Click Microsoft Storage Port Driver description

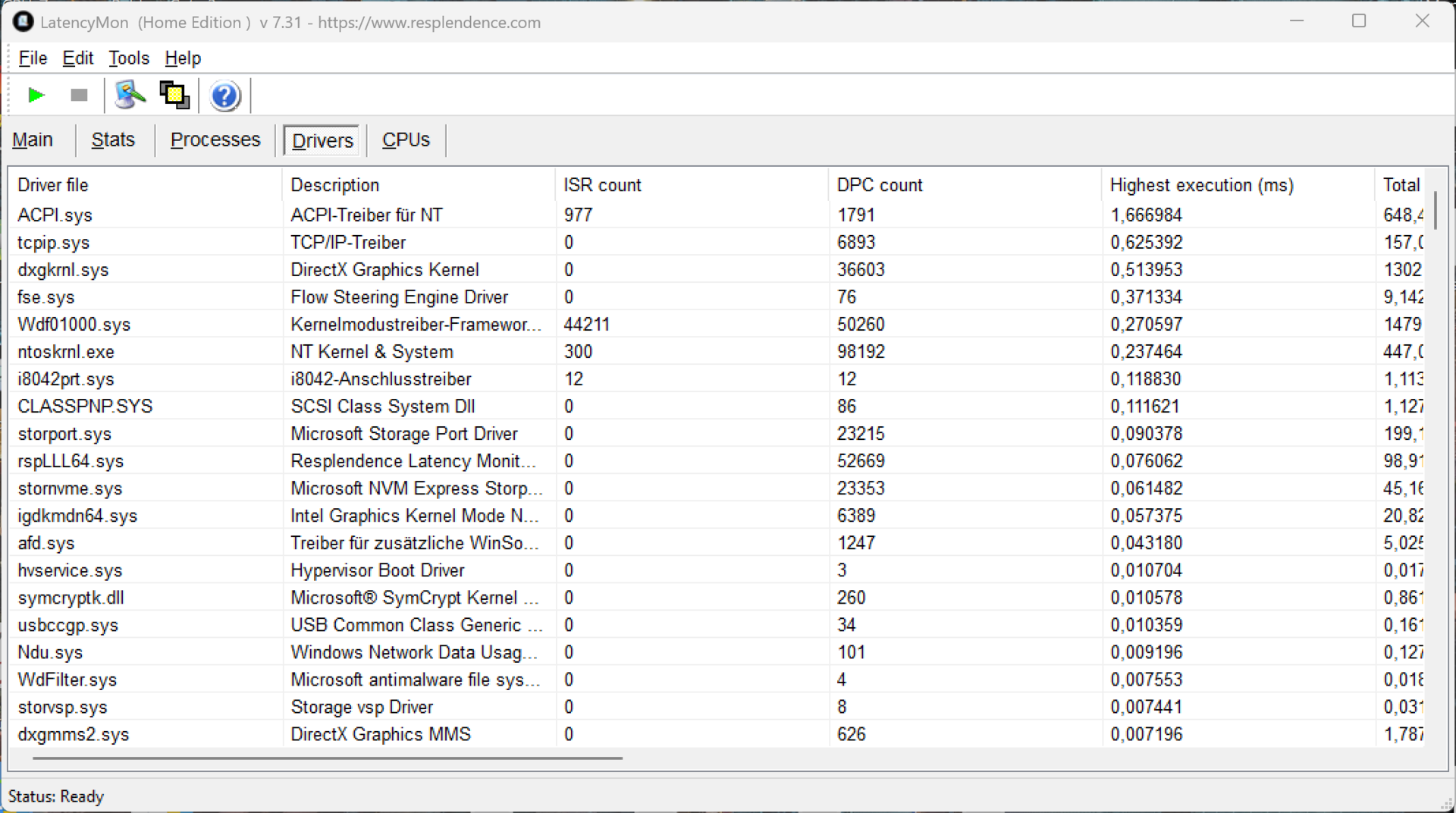click(x=404, y=434)
